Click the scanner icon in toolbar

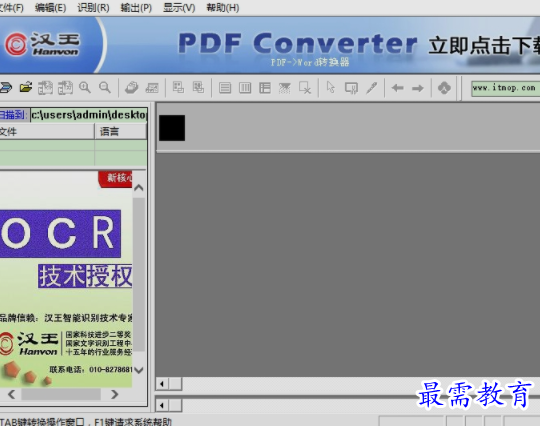click(x=6, y=88)
